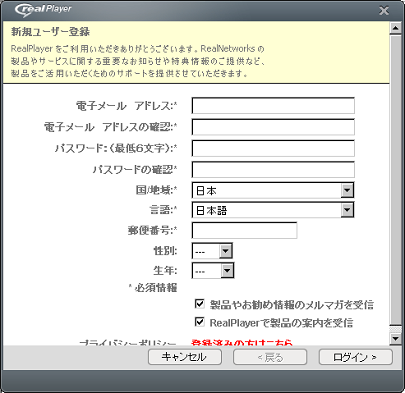405x393 pixels.
Task: Close the RealPlayer dialog with X
Action: click(384, 11)
